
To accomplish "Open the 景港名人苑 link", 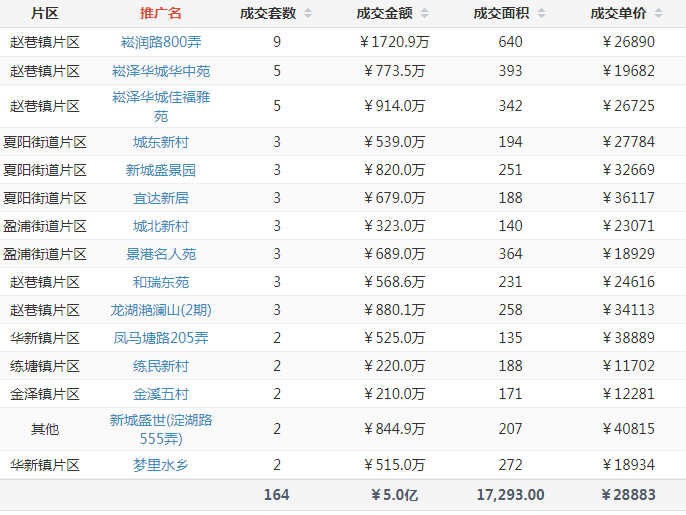I will click(x=161, y=254).
